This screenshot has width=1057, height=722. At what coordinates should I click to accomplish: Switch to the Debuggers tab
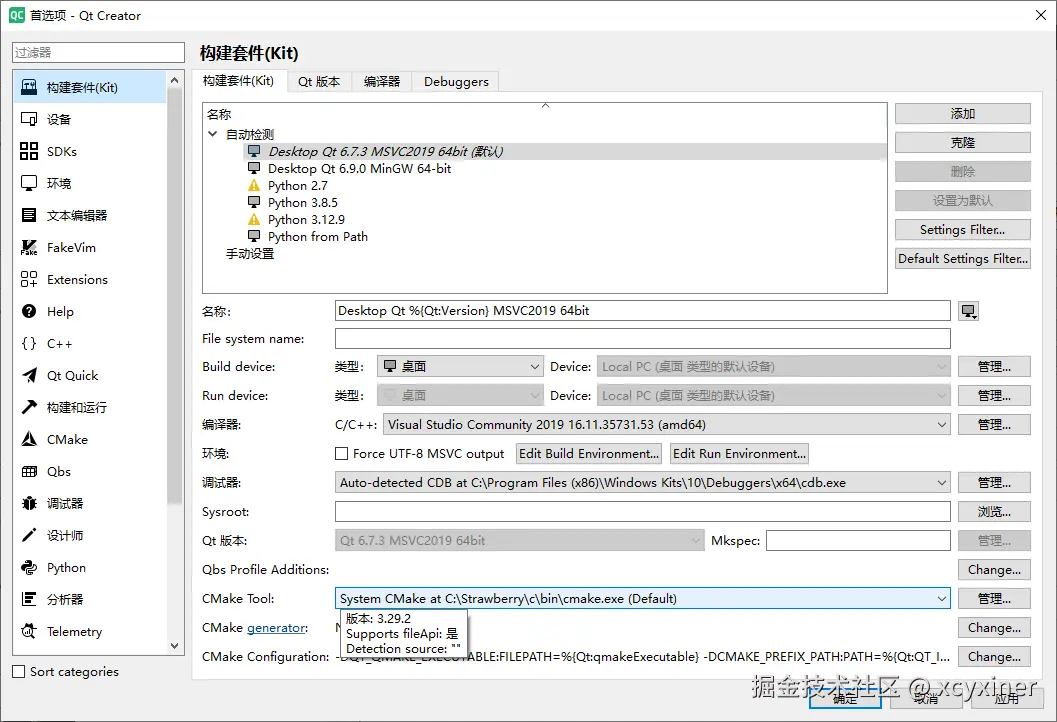pyautogui.click(x=456, y=82)
